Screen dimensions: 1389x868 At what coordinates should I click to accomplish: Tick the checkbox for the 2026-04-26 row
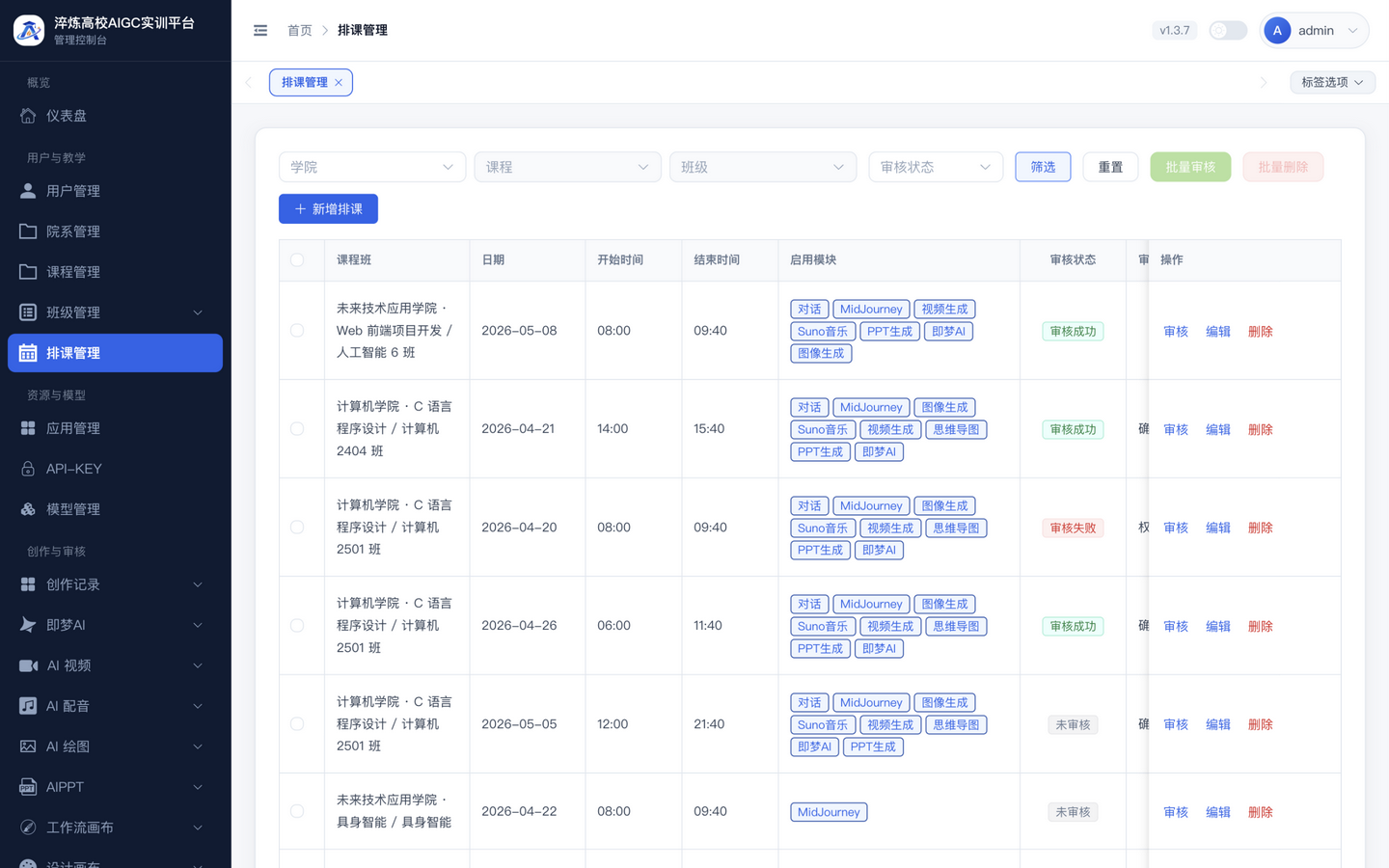tap(297, 626)
